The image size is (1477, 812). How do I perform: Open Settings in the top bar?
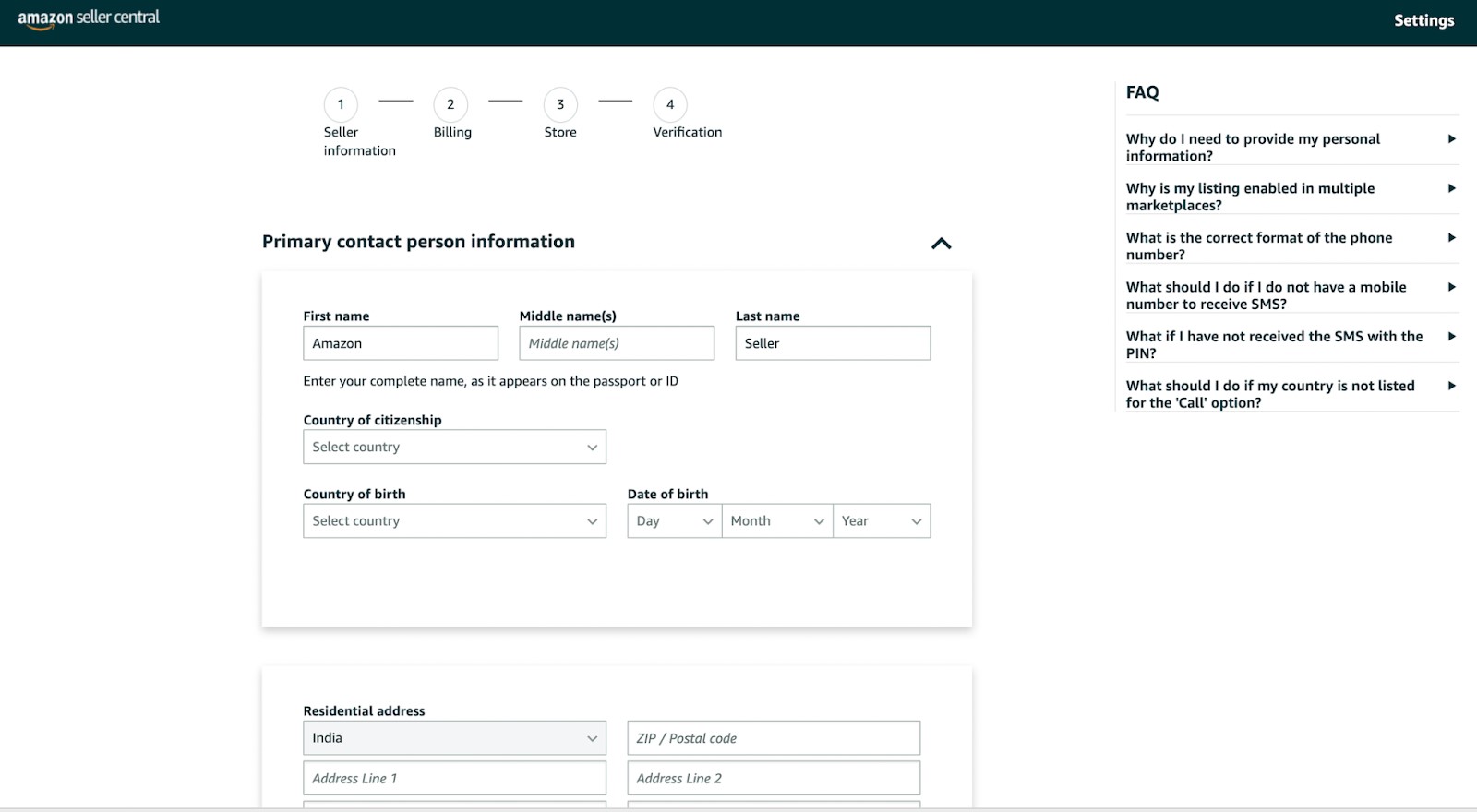coord(1423,20)
